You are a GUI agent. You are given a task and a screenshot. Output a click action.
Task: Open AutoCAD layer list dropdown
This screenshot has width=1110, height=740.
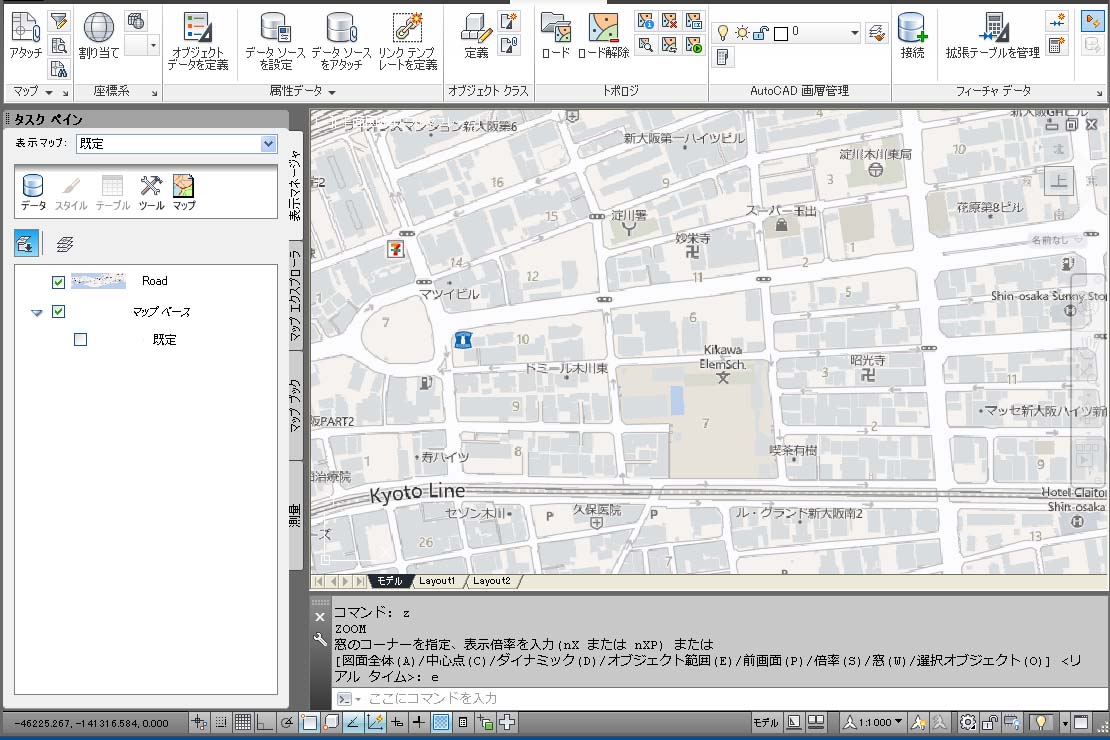click(x=854, y=33)
